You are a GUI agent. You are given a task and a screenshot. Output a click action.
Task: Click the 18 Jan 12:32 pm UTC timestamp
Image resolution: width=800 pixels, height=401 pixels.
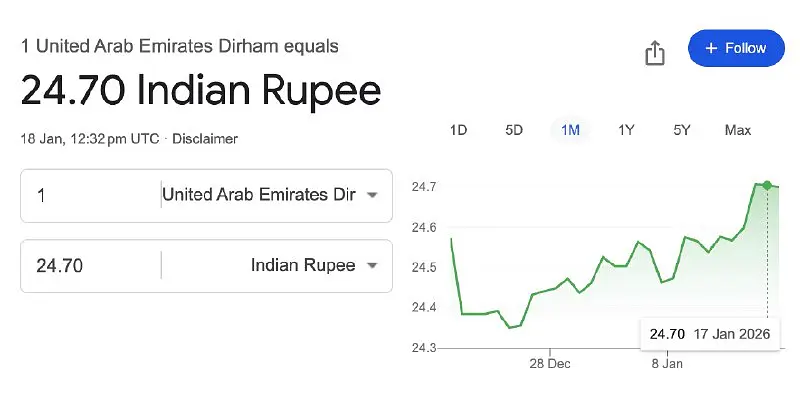coord(89,139)
